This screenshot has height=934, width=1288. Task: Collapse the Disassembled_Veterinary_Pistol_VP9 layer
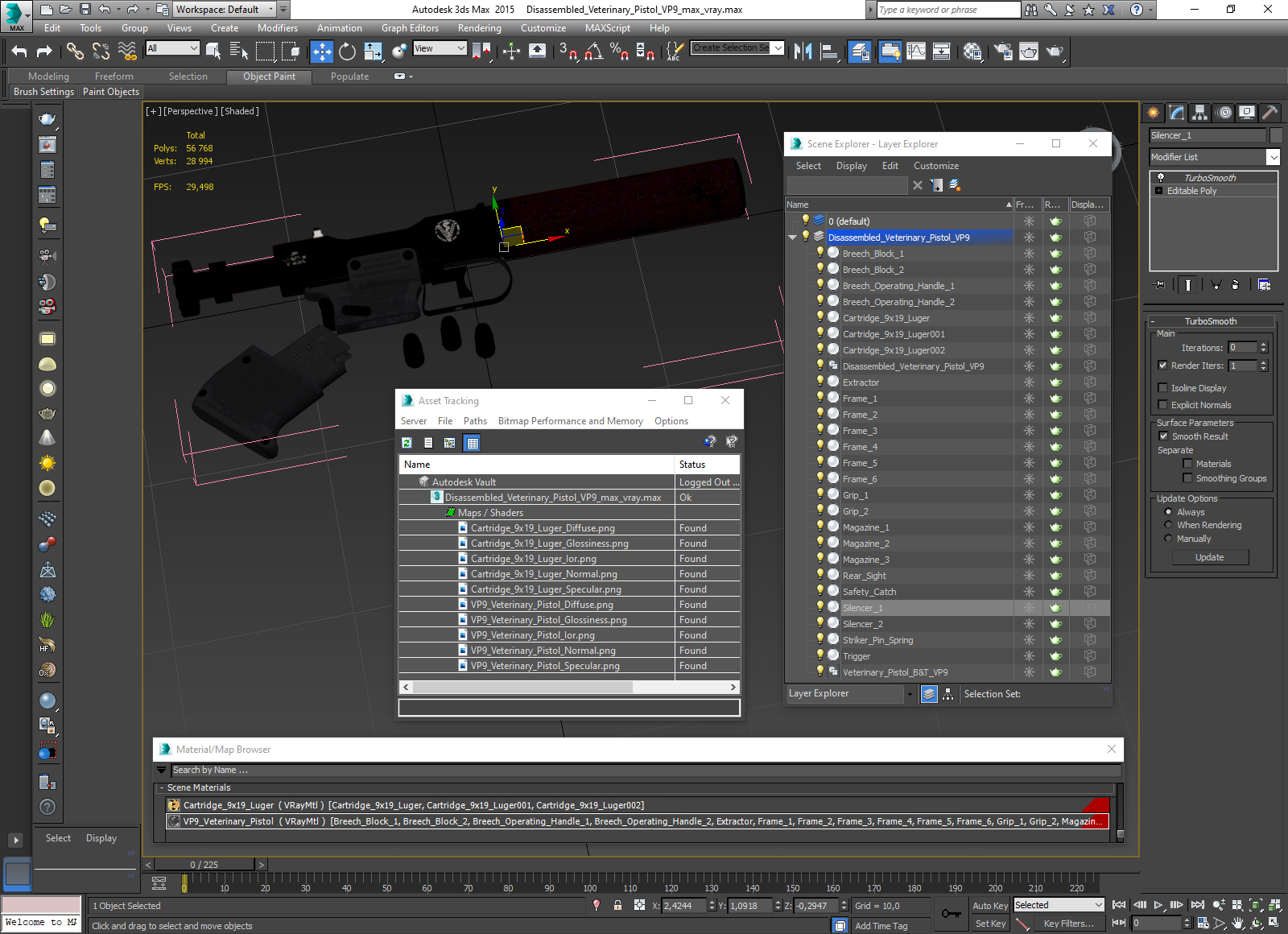793,238
